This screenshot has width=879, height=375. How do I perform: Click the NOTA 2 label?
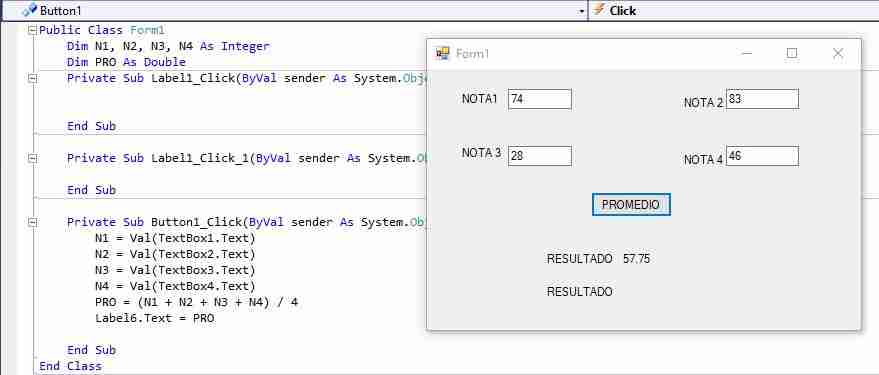coord(704,103)
